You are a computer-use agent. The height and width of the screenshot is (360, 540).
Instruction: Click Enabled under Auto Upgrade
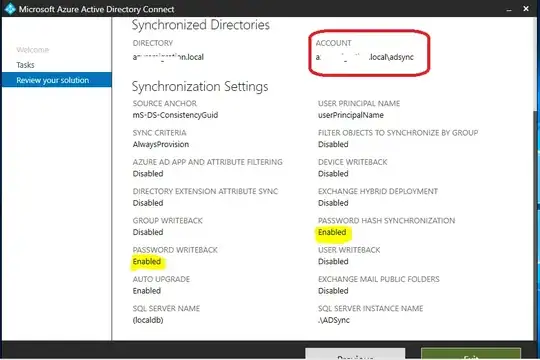(147, 291)
